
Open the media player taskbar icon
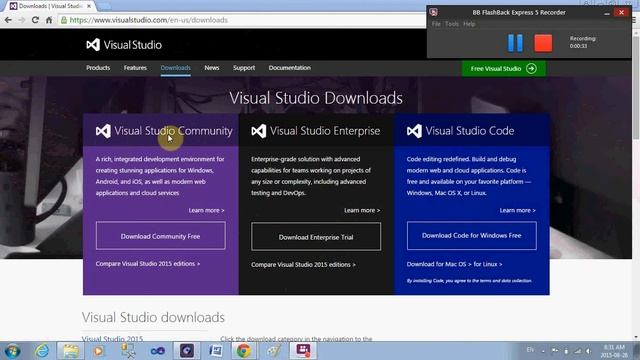98,351
